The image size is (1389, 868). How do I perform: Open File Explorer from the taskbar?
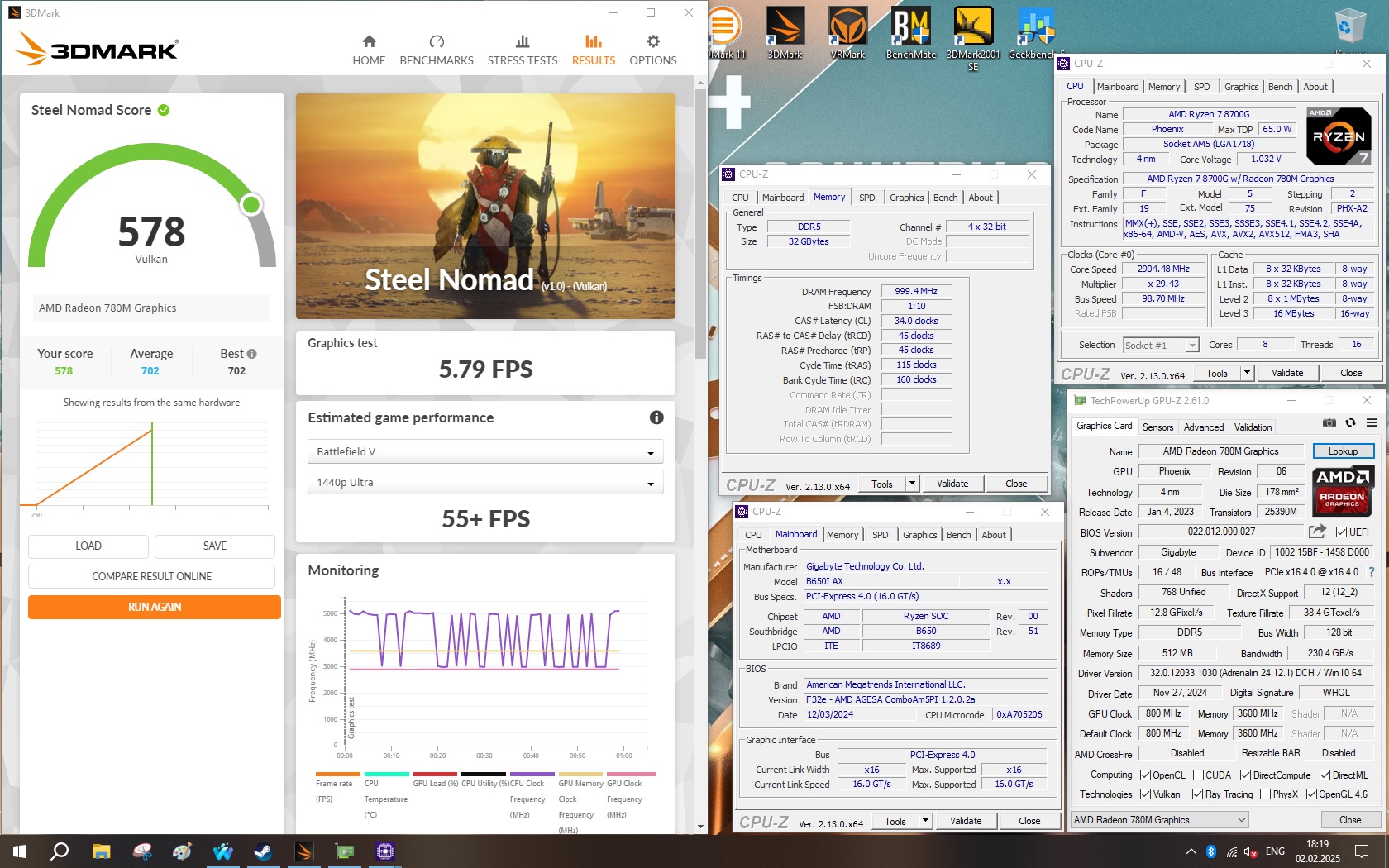click(101, 851)
